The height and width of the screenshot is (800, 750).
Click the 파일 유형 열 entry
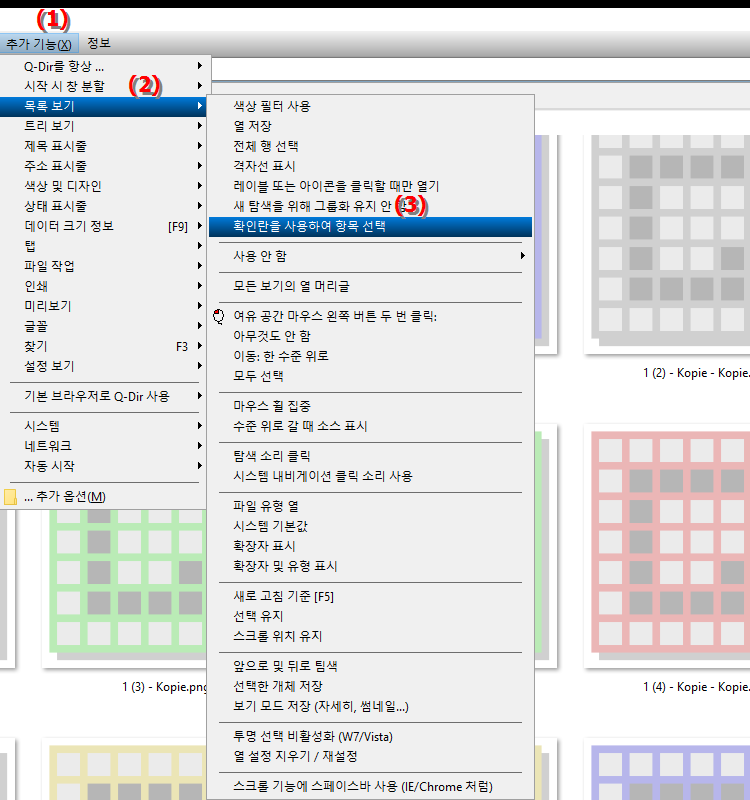(370, 506)
